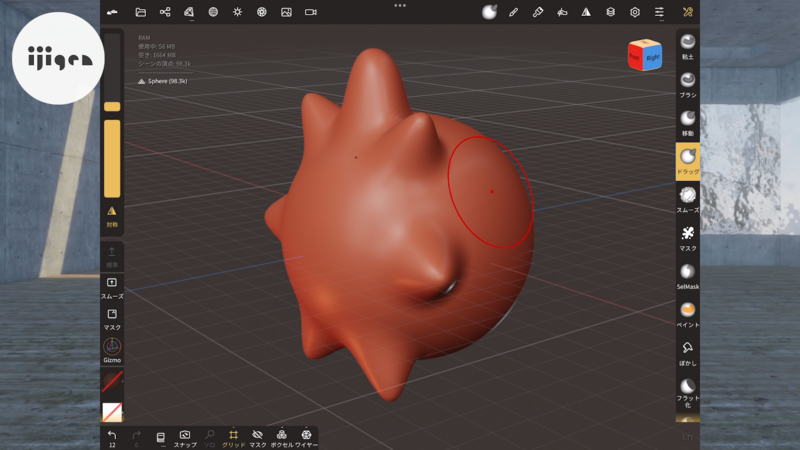Open the Nomad main menu logo icon
This screenshot has width=800, height=450.
coord(112,12)
